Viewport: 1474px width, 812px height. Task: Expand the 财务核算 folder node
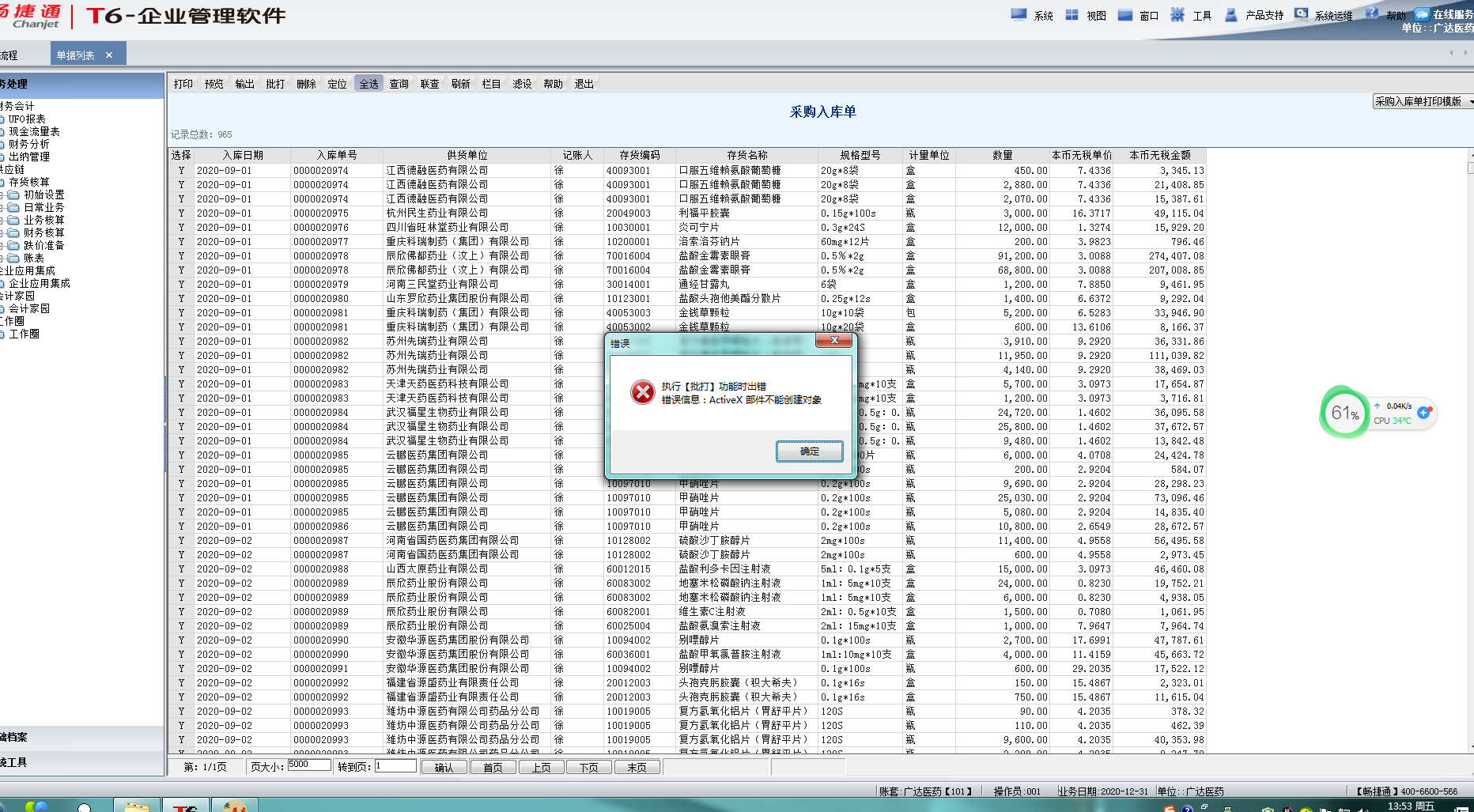click(x=2, y=232)
